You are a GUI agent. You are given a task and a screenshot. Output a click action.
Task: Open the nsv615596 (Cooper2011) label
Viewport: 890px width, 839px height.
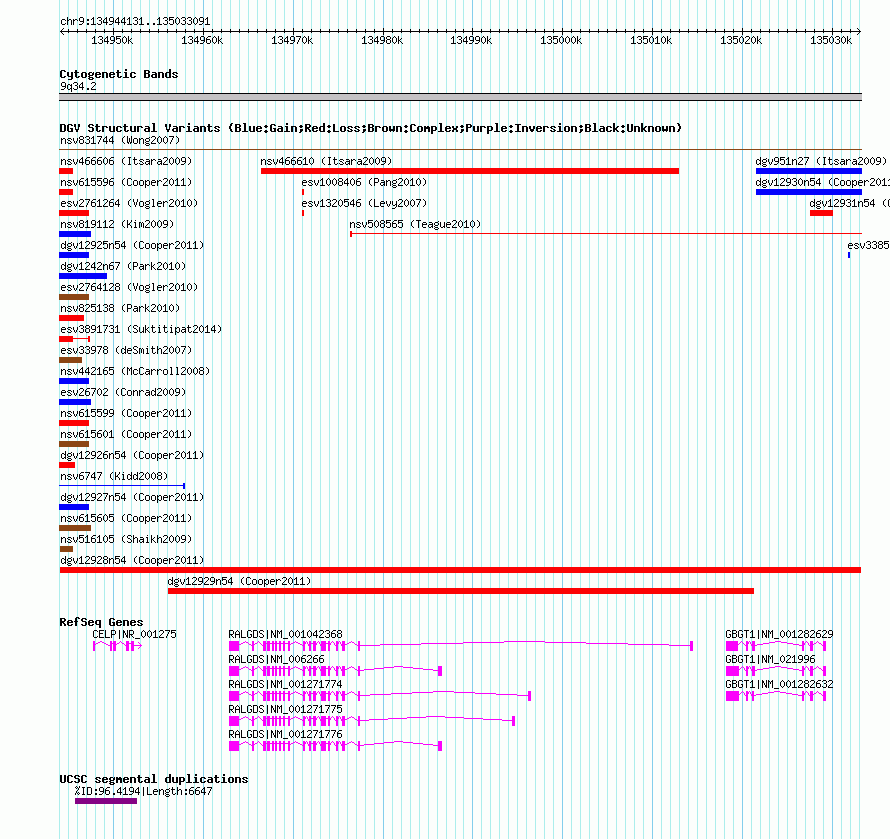126,182
